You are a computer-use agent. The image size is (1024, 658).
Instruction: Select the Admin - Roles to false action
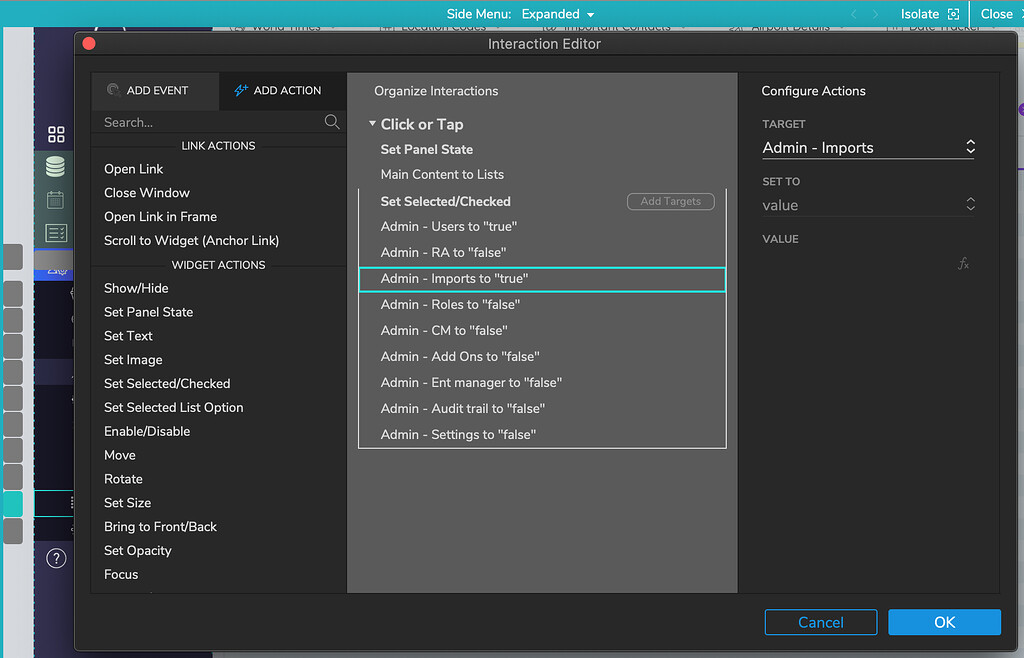click(x=448, y=304)
